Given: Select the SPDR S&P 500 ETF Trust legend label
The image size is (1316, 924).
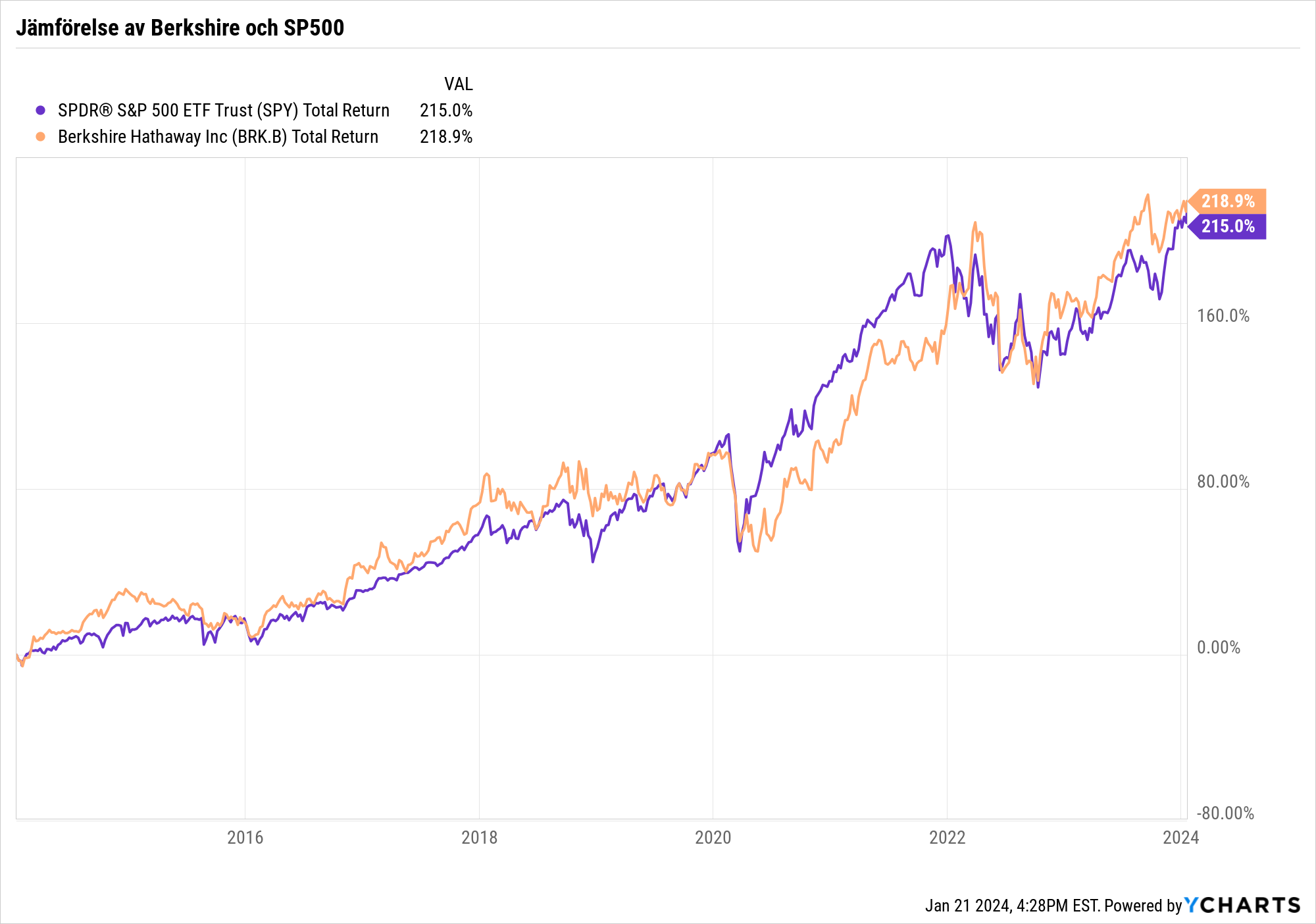Looking at the screenshot, I should pos(224,111).
